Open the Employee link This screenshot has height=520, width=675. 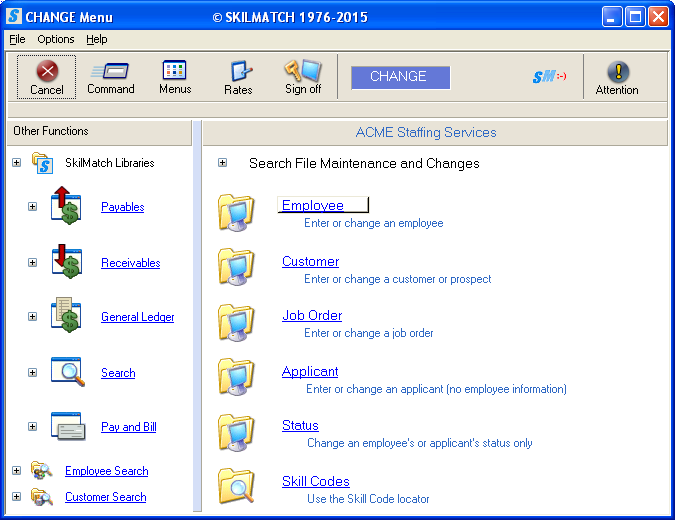coord(313,205)
